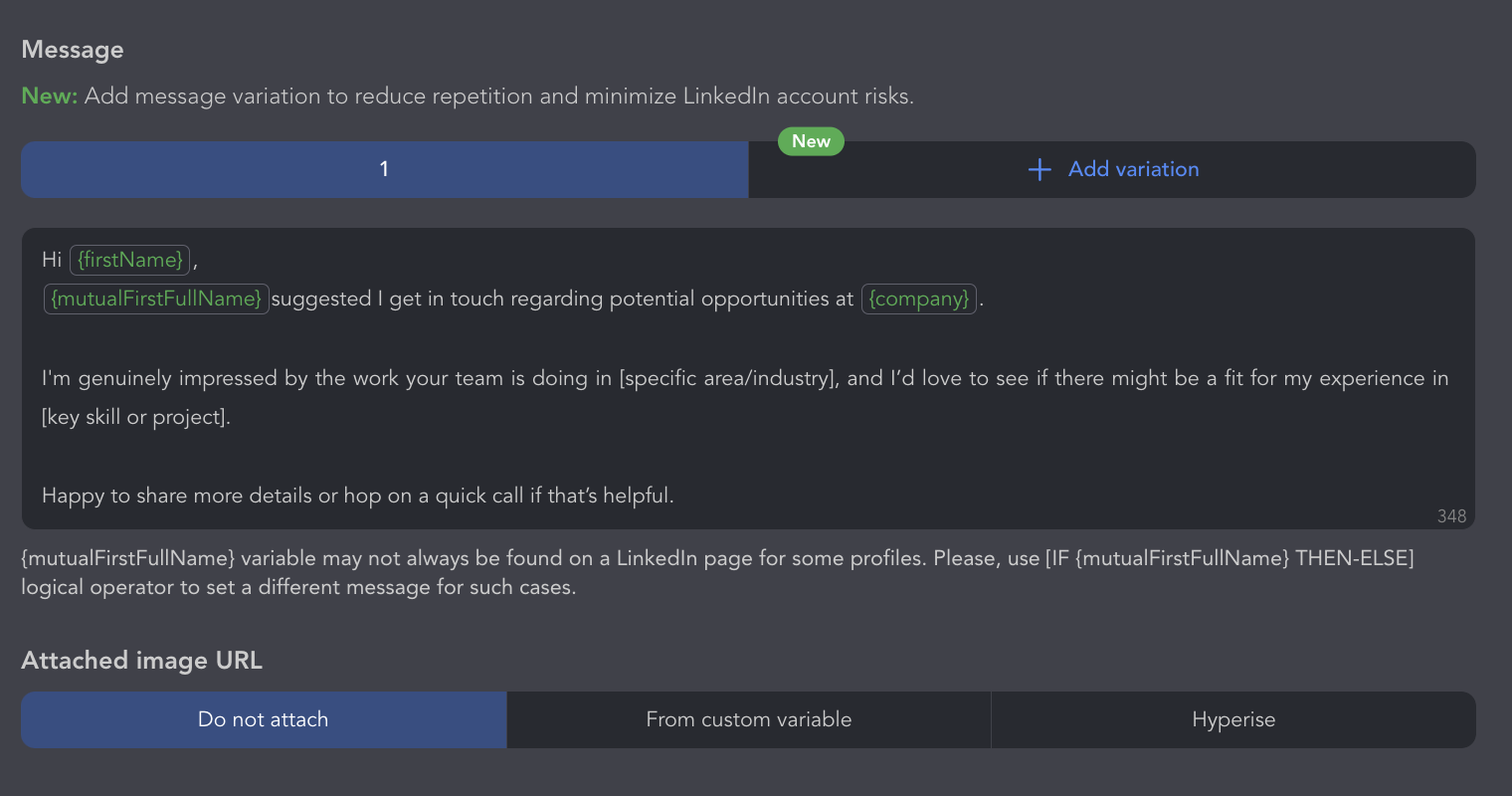The width and height of the screenshot is (1512, 796).
Task: Click the IF THEN-ELSE operator hint text
Action: [1228, 558]
